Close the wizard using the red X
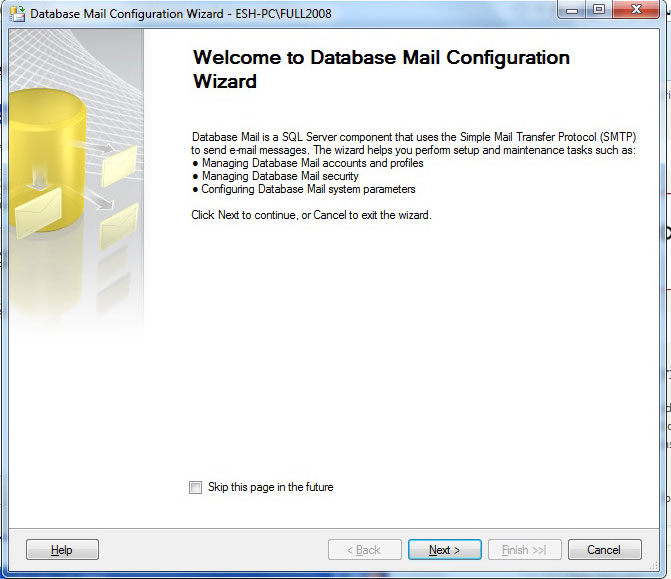This screenshot has width=671, height=579. [636, 11]
